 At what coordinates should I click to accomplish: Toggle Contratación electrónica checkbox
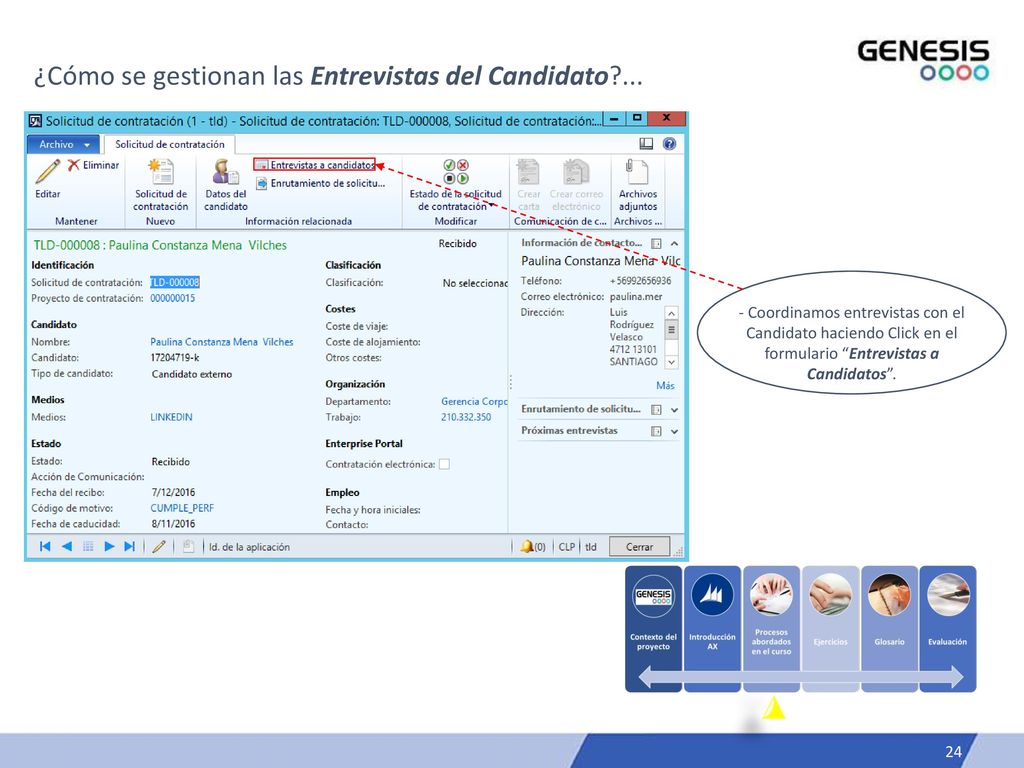tap(444, 464)
